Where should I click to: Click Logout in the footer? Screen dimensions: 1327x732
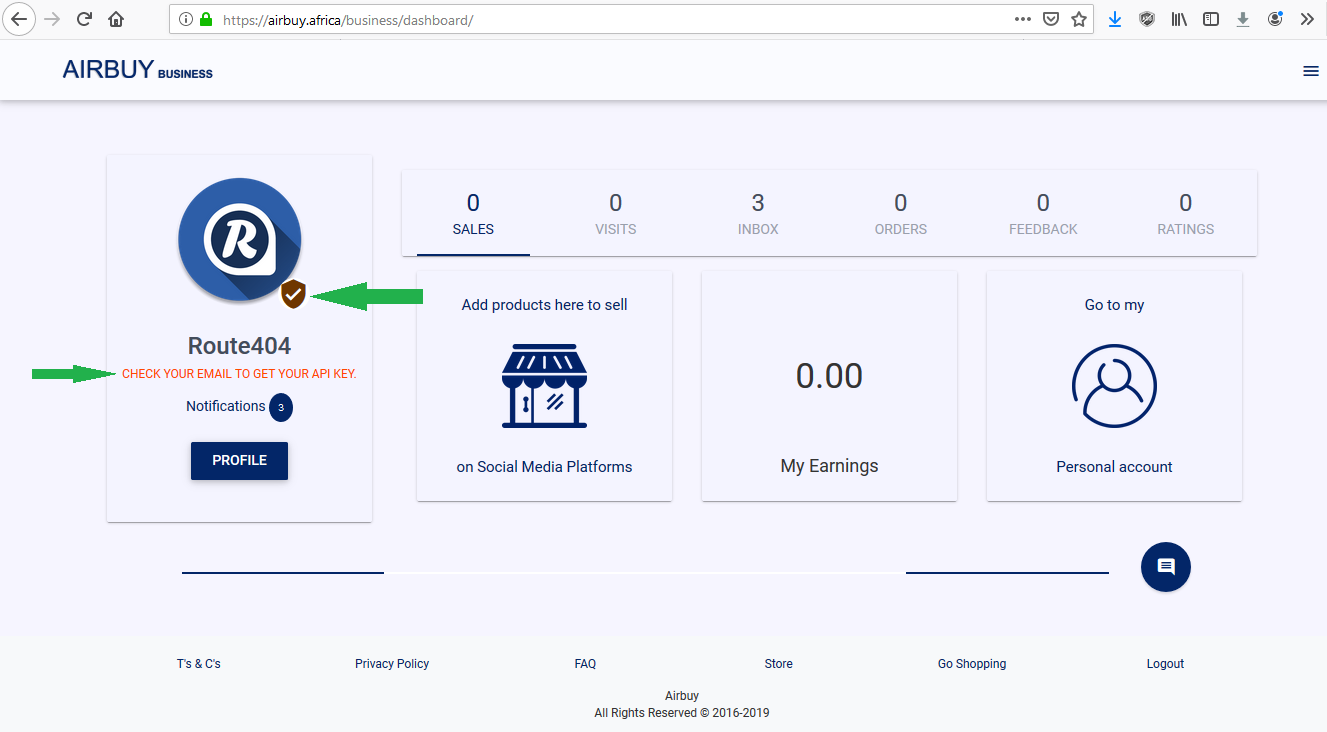(x=1165, y=664)
